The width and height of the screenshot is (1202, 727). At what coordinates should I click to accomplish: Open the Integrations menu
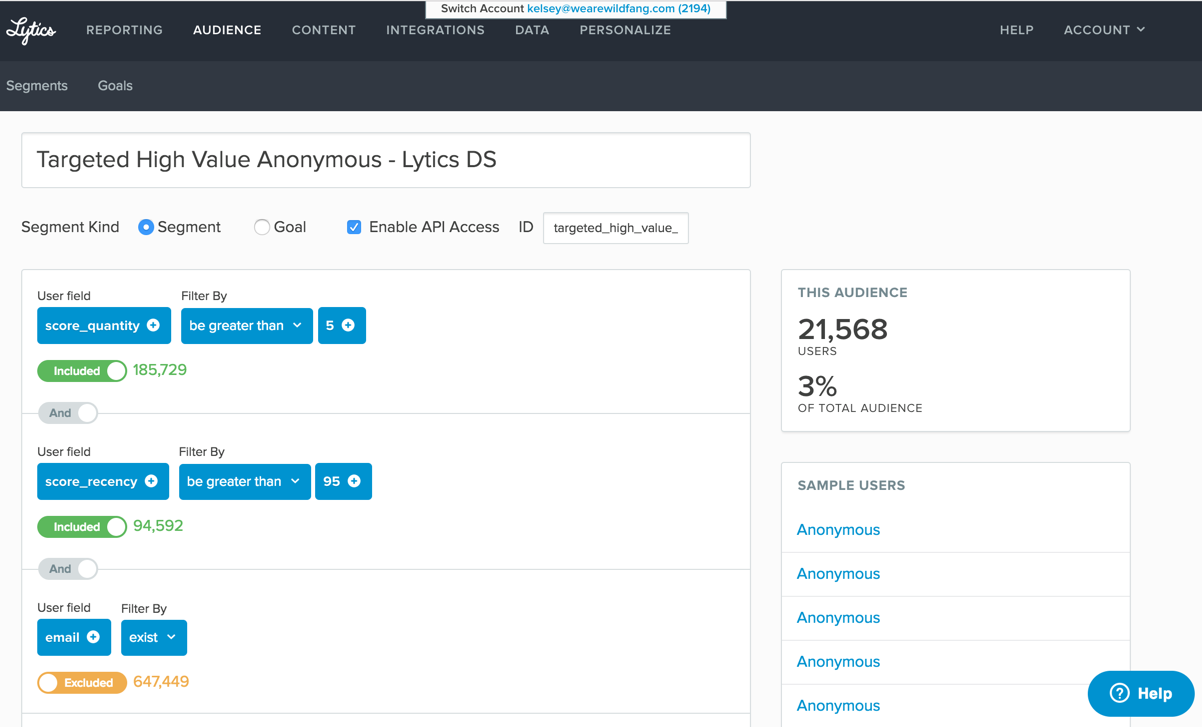pos(435,30)
